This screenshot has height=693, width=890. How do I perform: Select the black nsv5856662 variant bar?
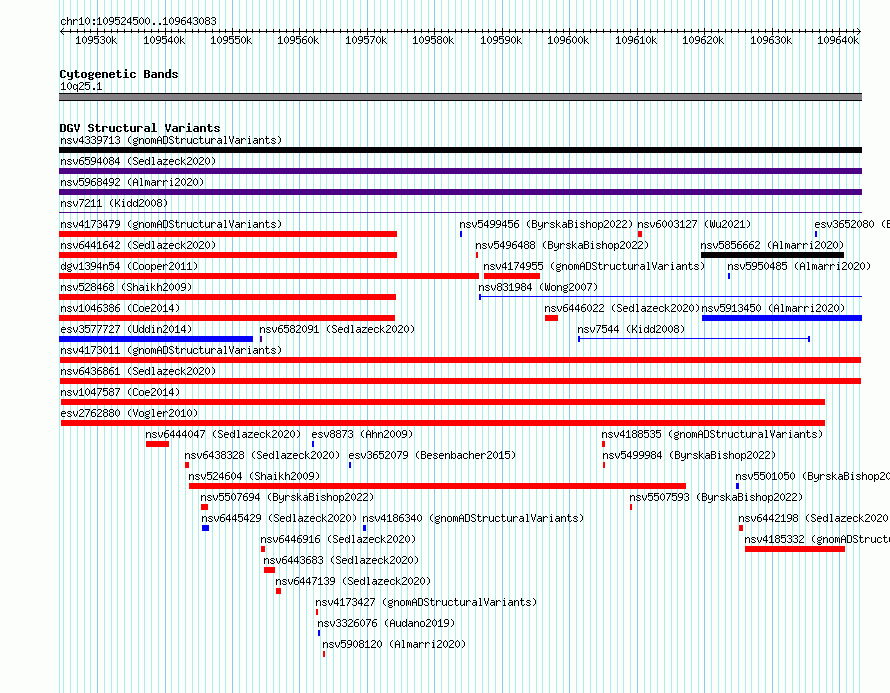[x=773, y=255]
